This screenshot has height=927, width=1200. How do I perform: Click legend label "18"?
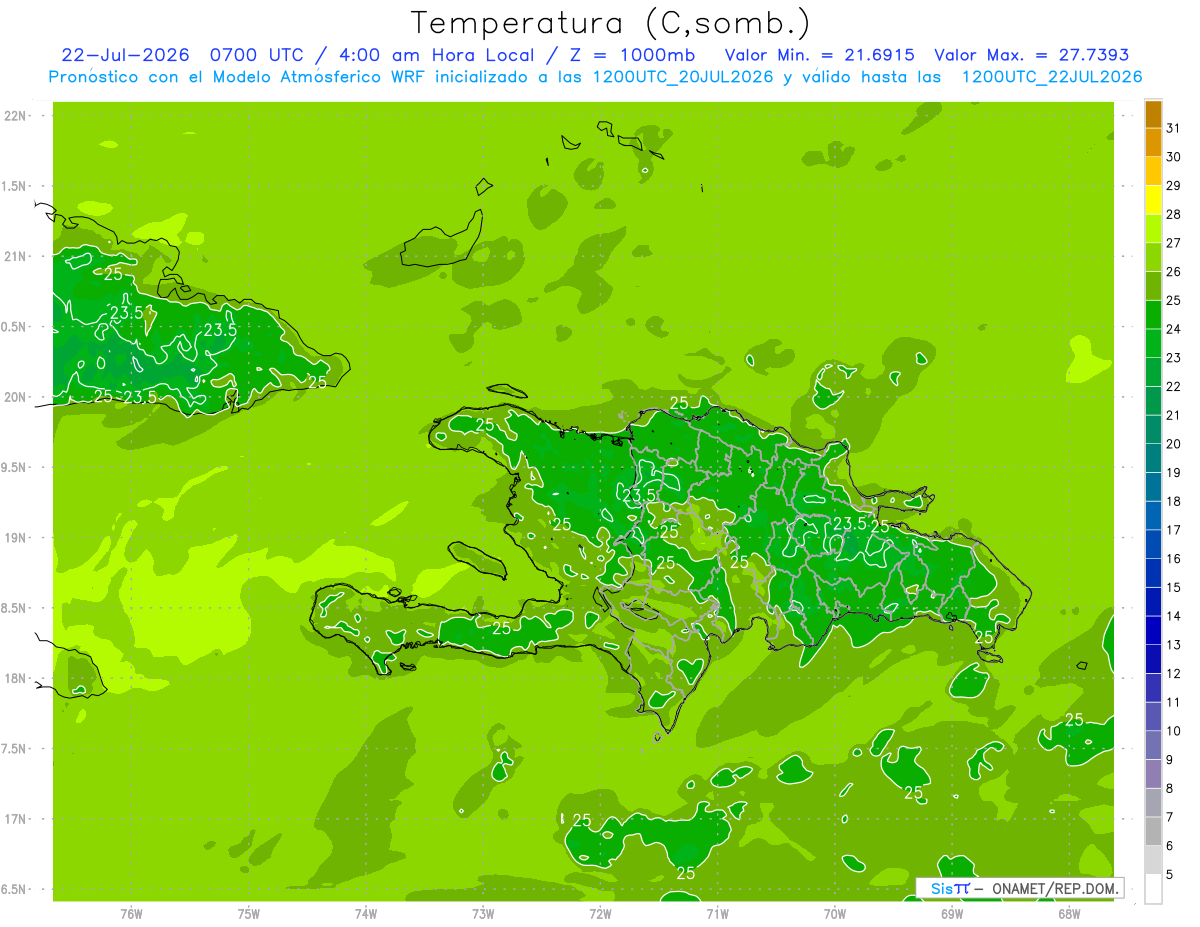click(1174, 502)
